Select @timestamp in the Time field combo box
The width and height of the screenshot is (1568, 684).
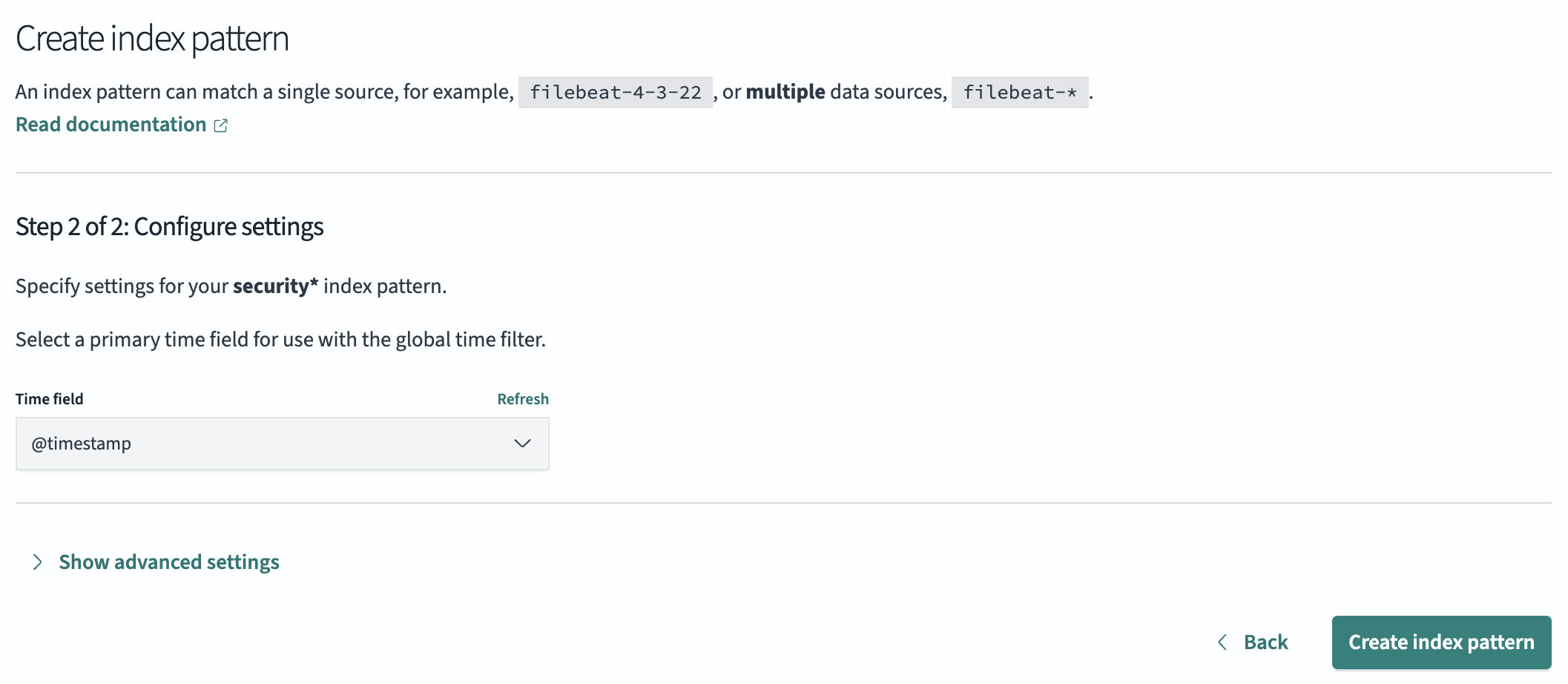(x=282, y=444)
